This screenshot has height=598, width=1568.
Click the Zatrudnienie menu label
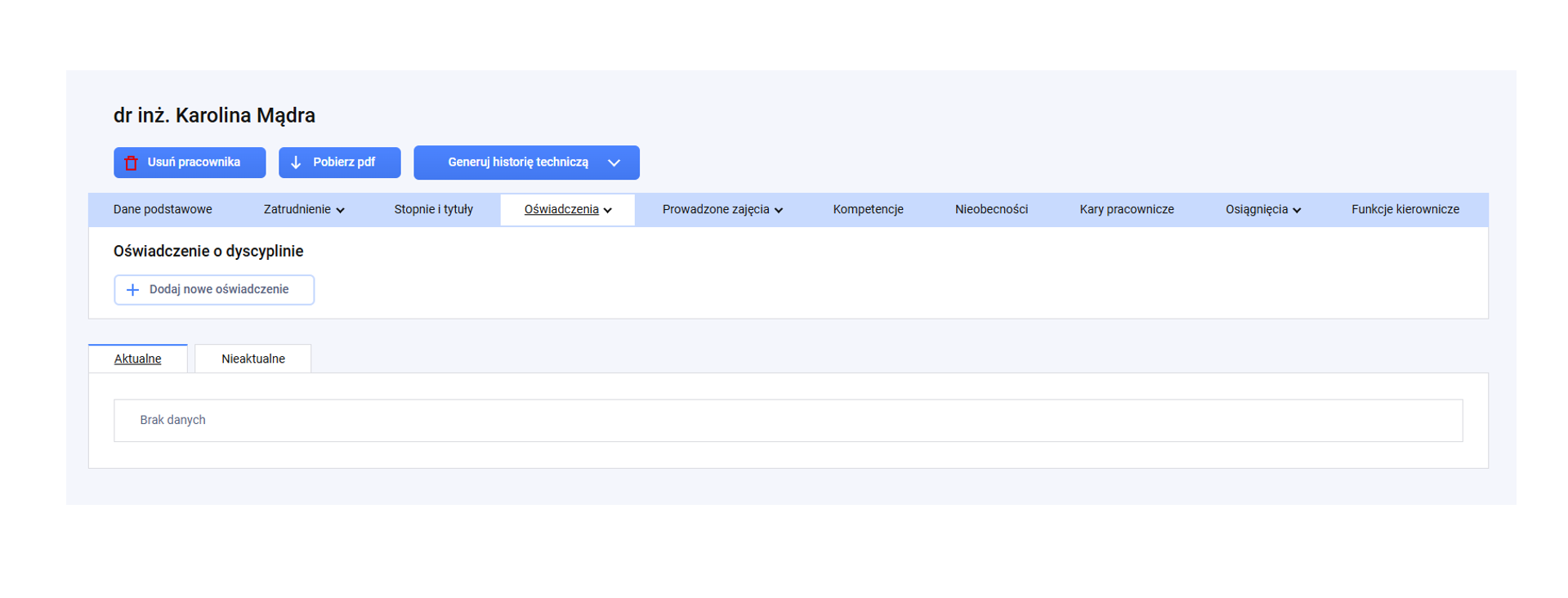coord(297,209)
